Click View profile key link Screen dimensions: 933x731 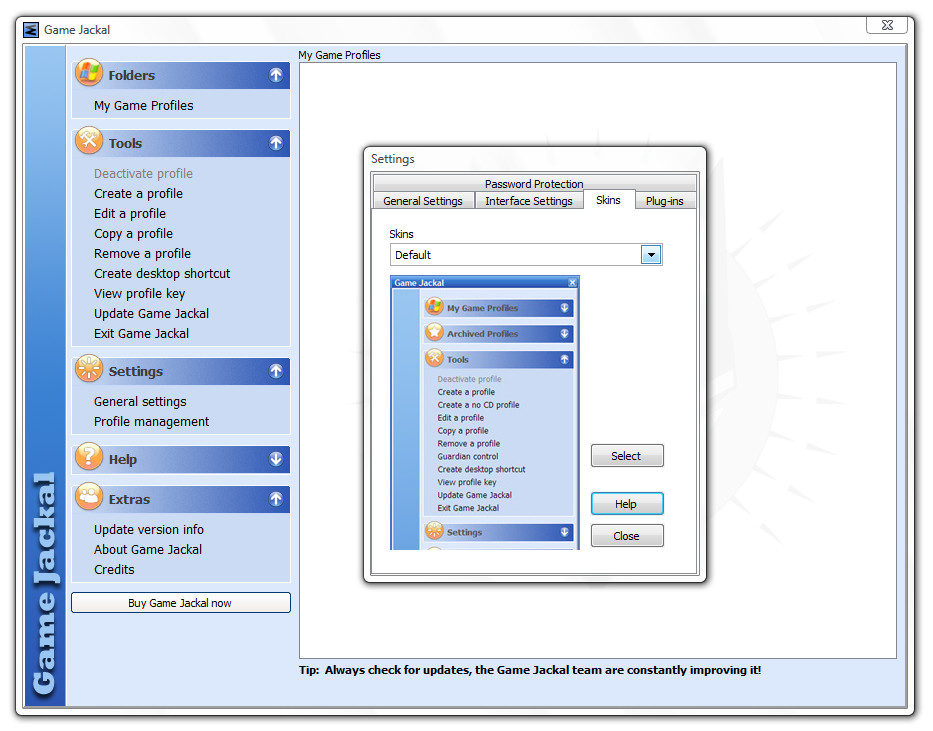pyautogui.click(x=139, y=293)
